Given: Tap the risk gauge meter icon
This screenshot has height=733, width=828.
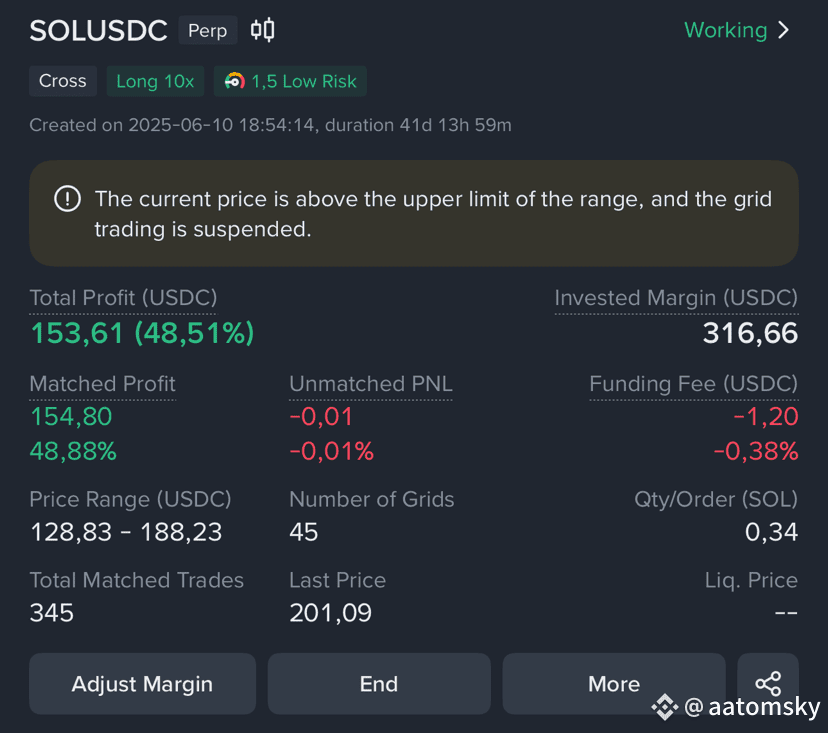Looking at the screenshot, I should [234, 81].
